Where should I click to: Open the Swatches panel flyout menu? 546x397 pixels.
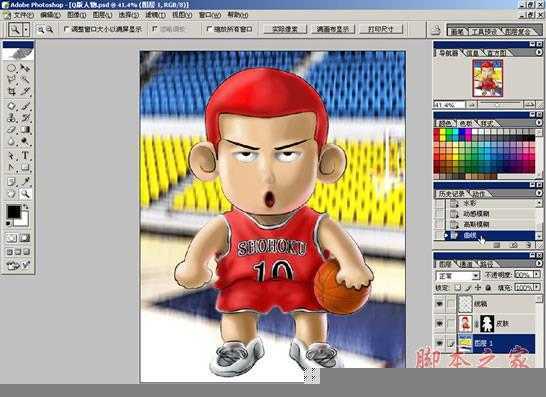(539, 123)
